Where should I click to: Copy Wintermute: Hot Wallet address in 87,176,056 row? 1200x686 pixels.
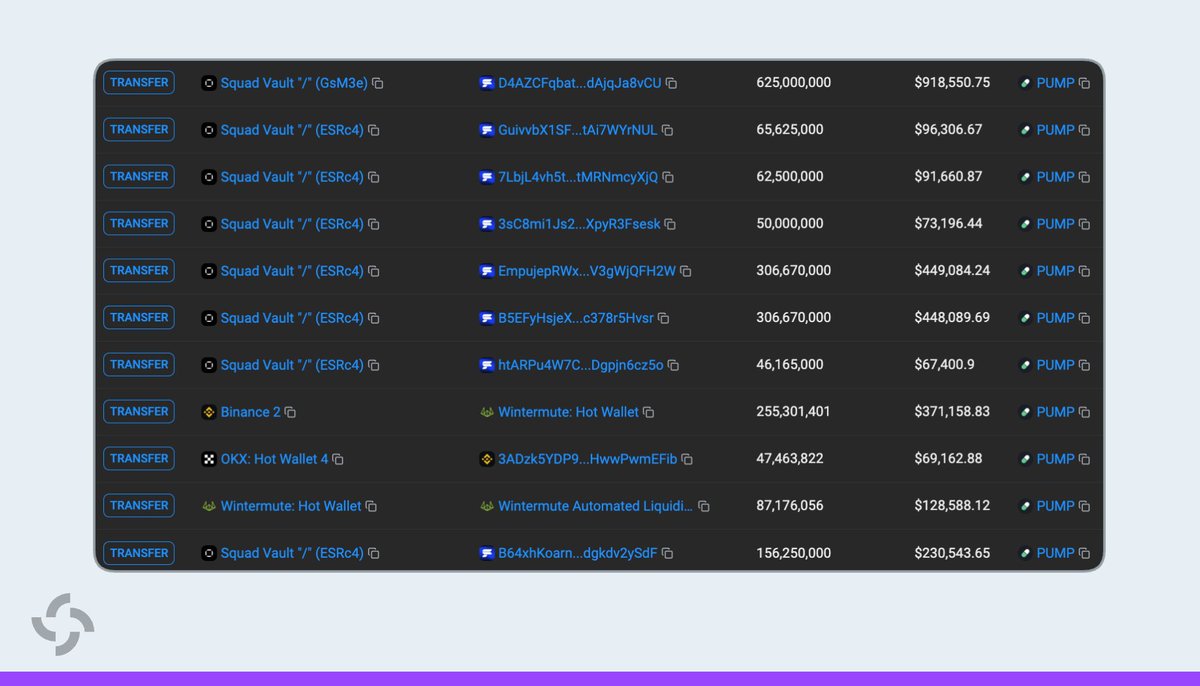click(371, 506)
